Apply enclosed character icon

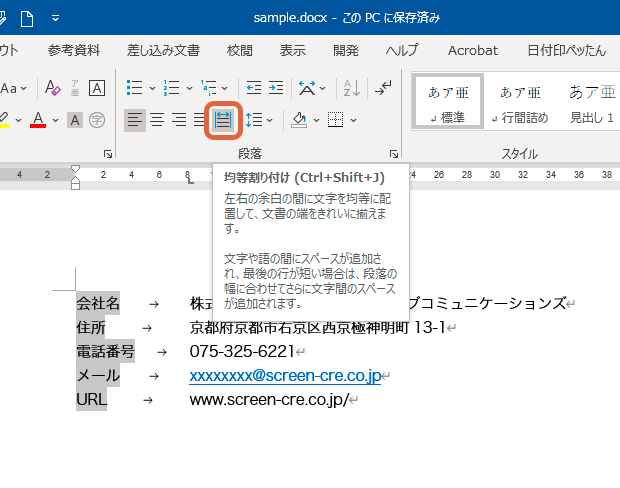point(97,120)
